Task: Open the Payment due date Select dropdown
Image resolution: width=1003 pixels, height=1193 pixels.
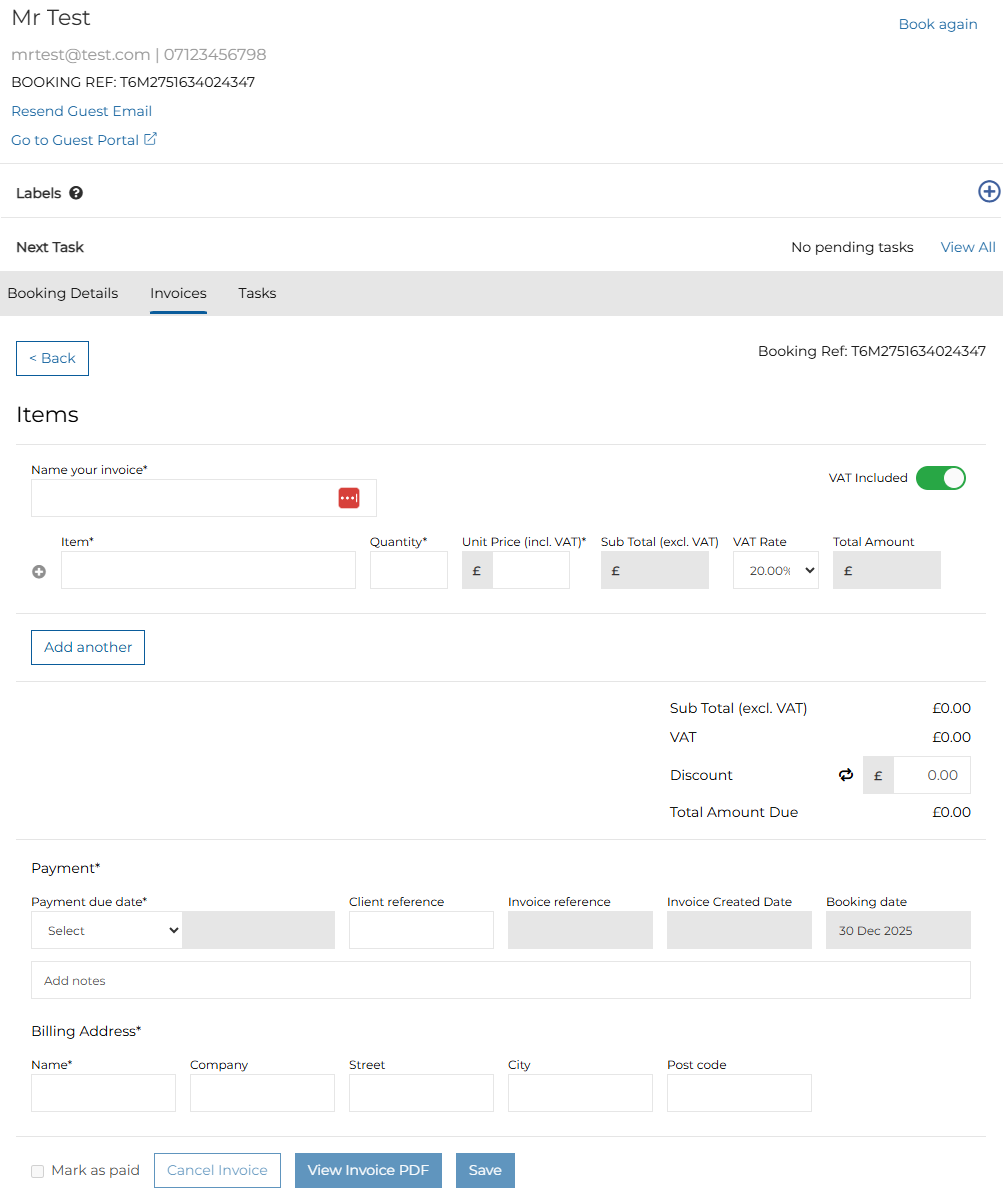Action: [107, 930]
